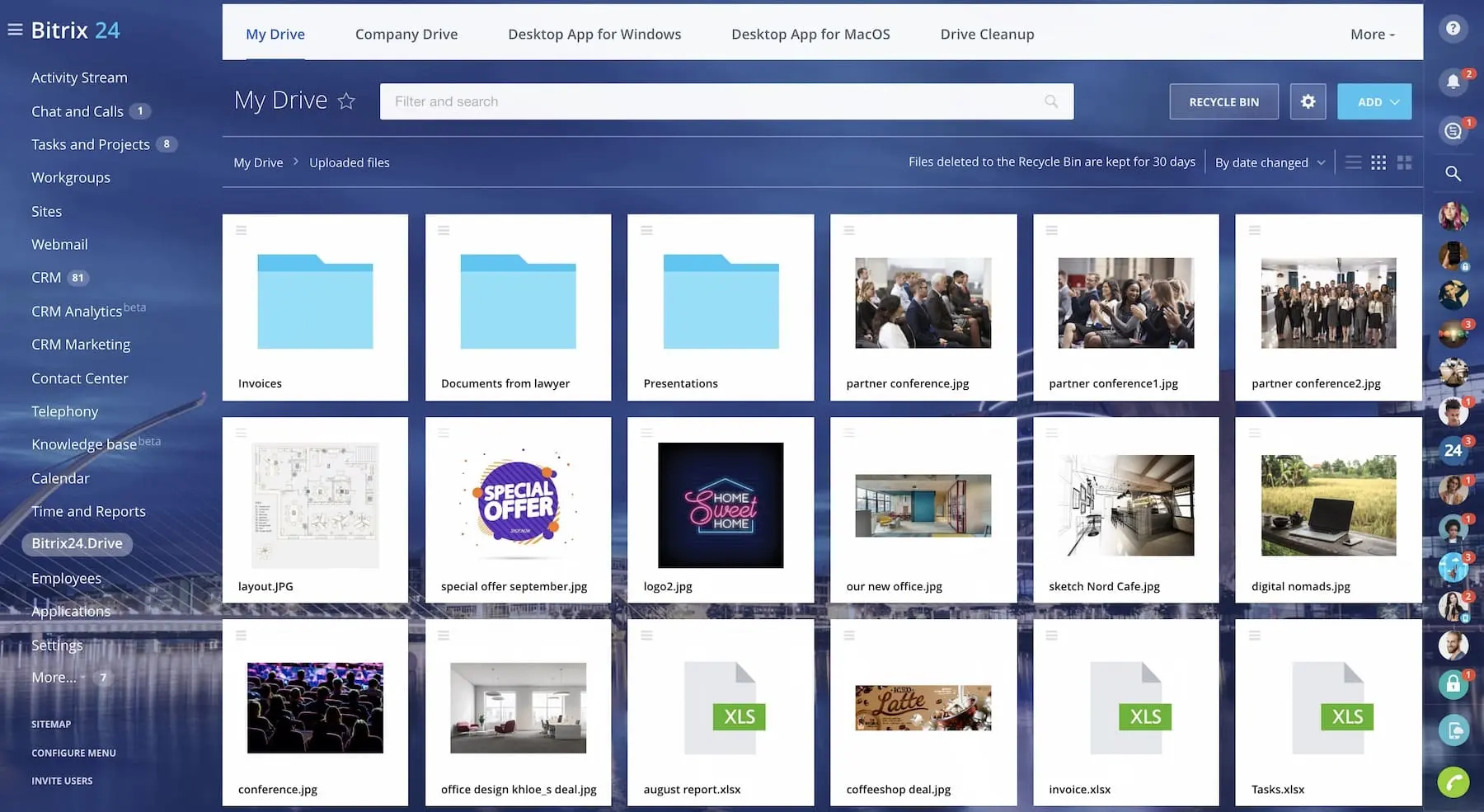
Task: Open the special offer september.jpg thumbnail
Action: coord(518,505)
